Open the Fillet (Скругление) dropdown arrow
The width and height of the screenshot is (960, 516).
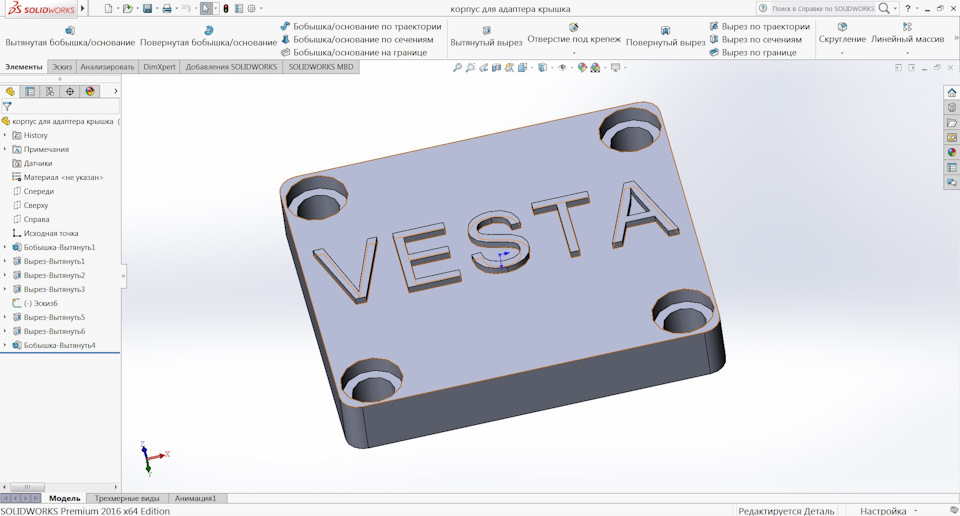tap(842, 53)
